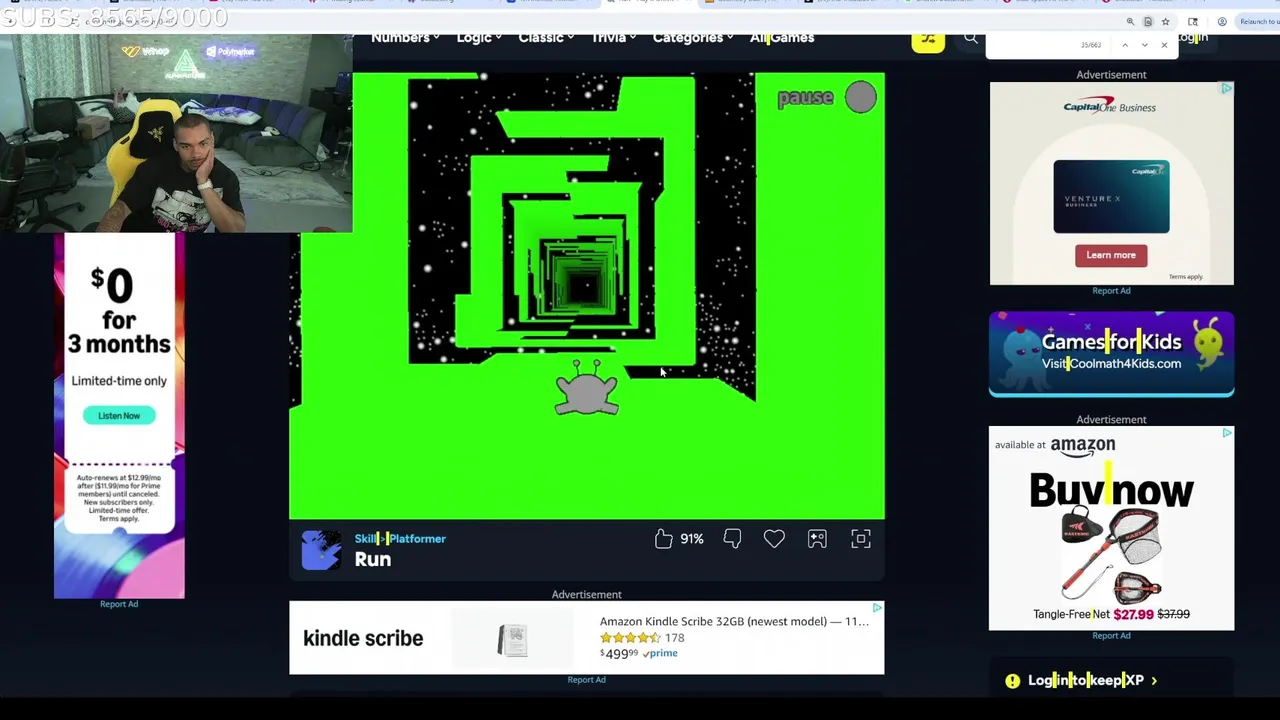Screen dimensions: 1280x720
Task: Click the Run game title text
Action: click(372, 559)
